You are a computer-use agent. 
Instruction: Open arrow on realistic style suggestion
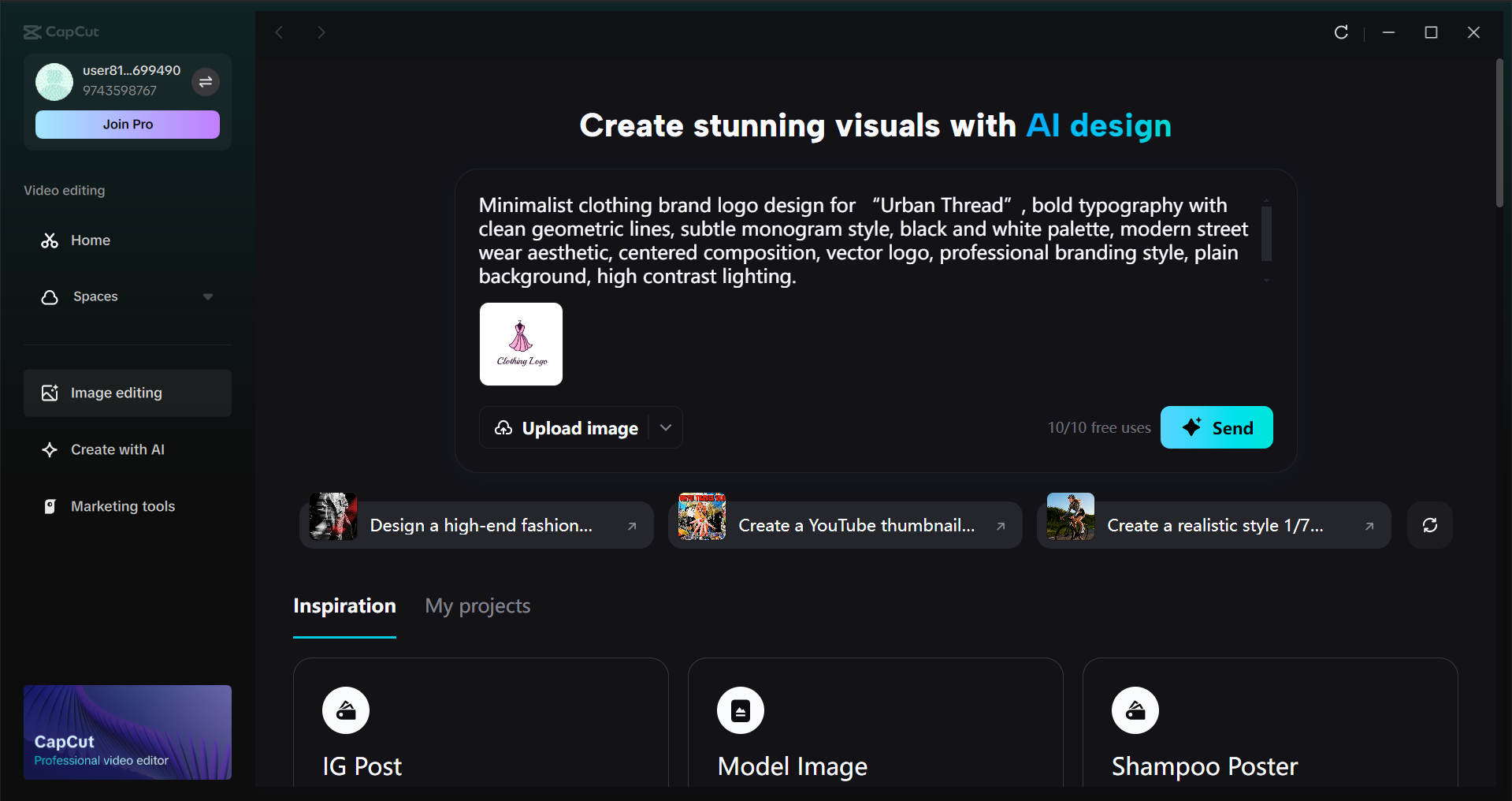coord(1369,526)
